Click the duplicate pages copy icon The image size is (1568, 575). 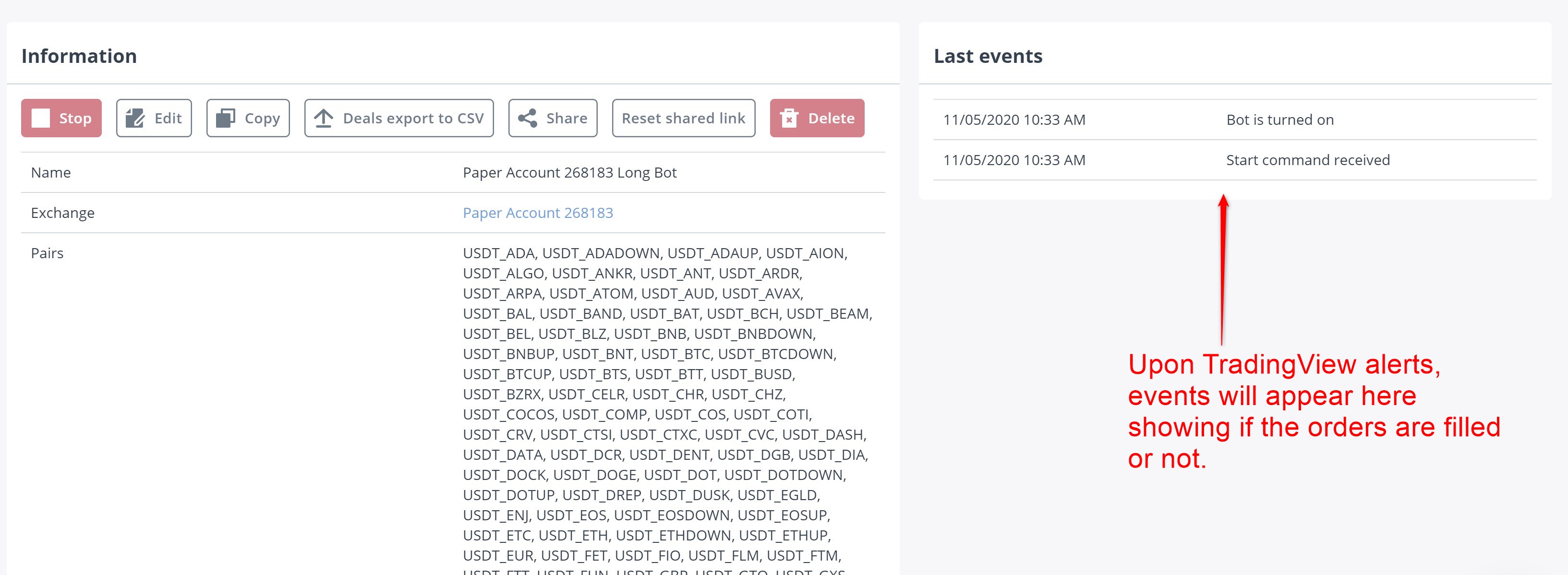pos(225,118)
